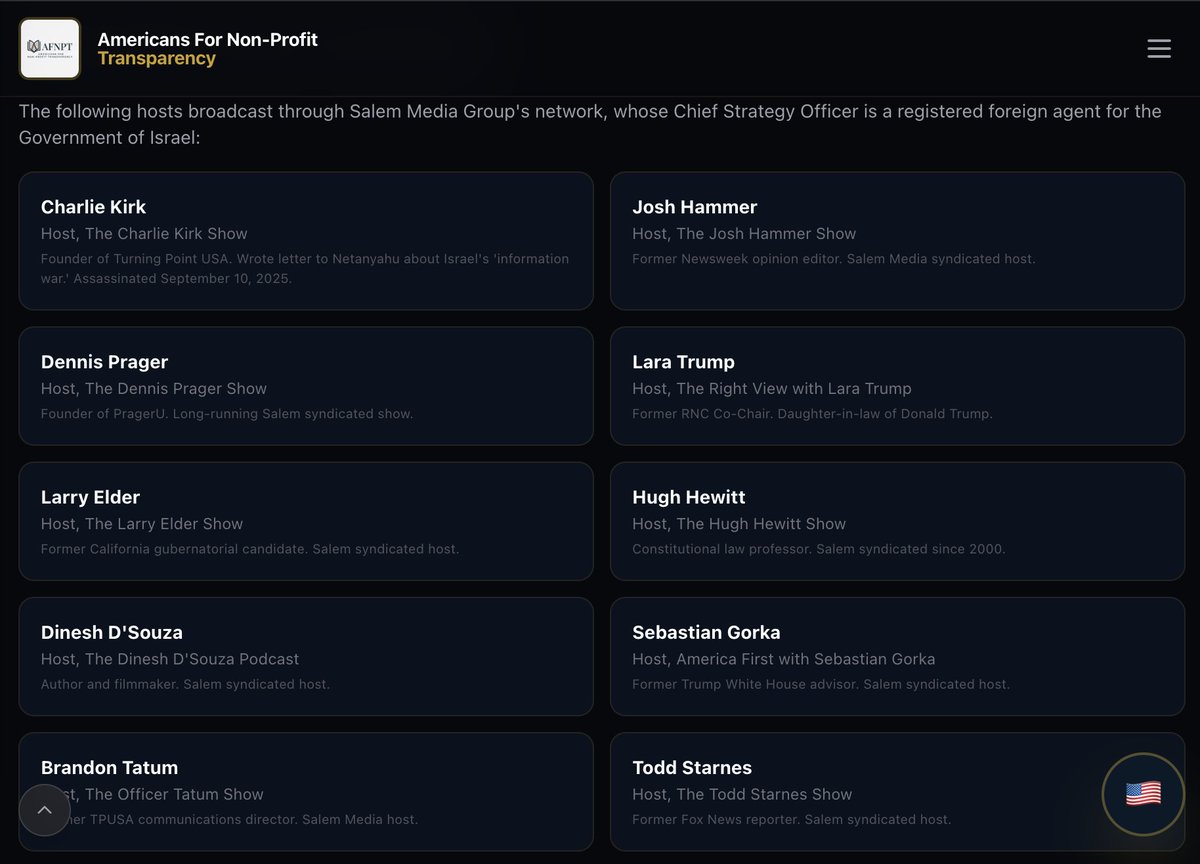Click 'The Officer Tatum Show' text
The image size is (1200, 864).
point(174,794)
